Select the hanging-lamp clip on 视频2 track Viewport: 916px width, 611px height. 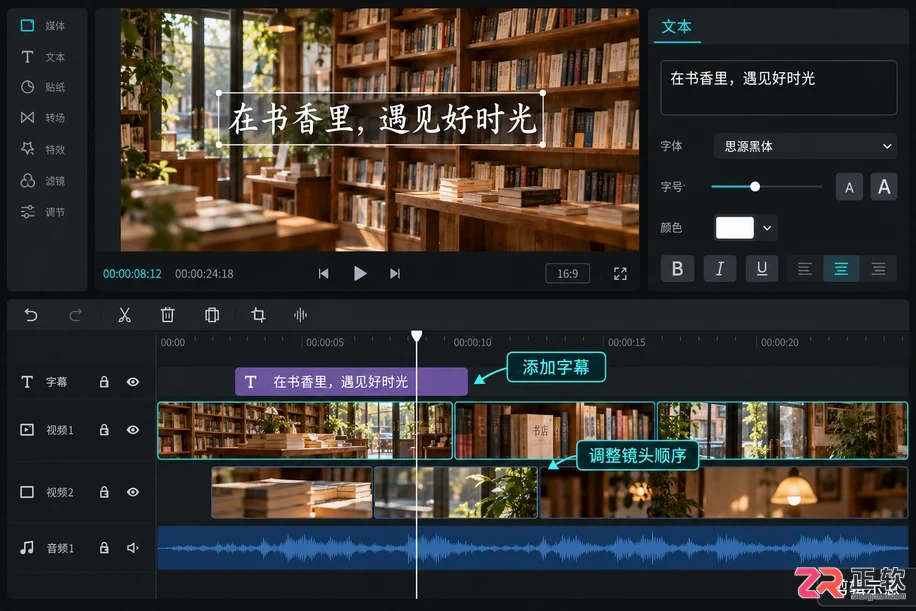(724, 492)
